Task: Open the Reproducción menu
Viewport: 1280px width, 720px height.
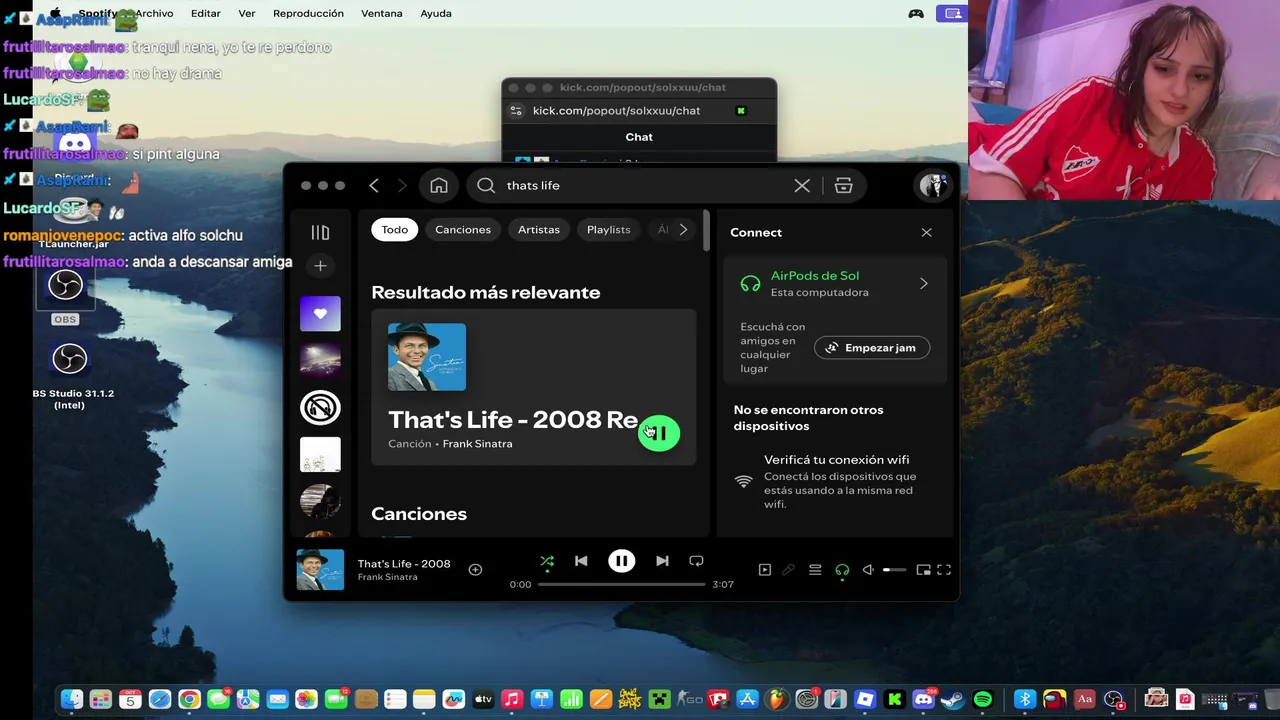Action: [x=308, y=13]
